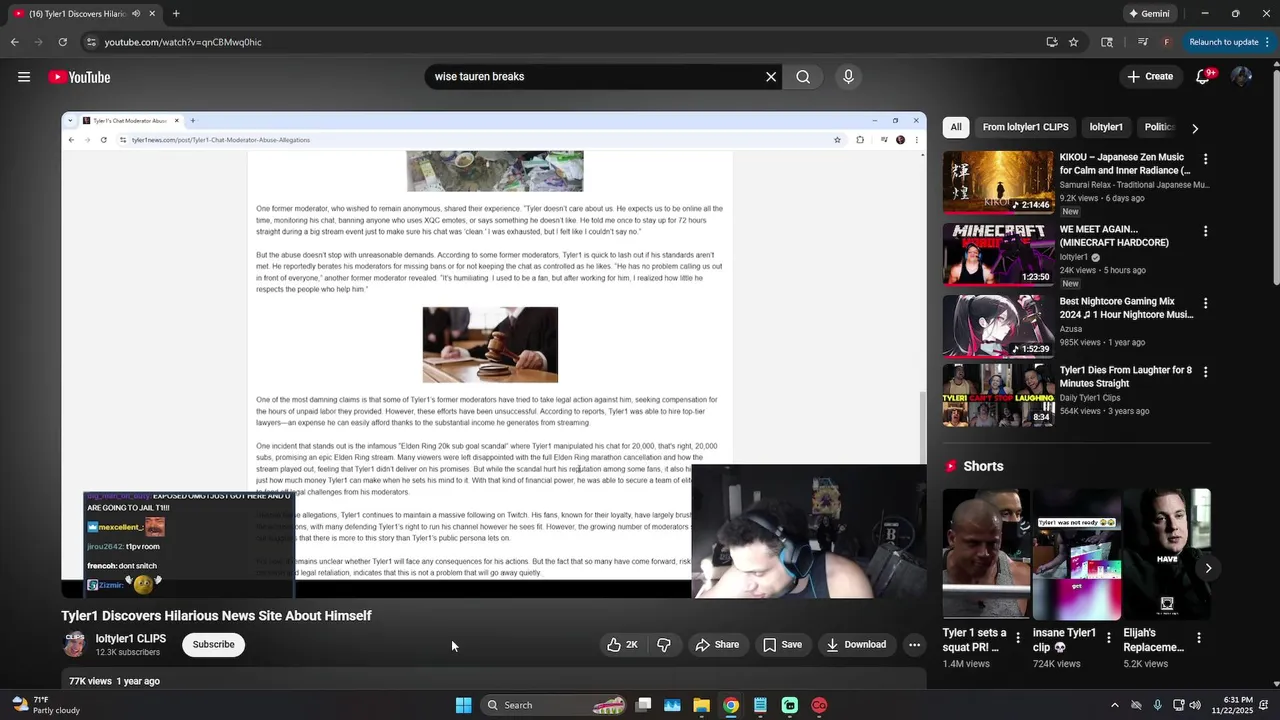This screenshot has height=720, width=1280.
Task: Open options for Tyler 1 squat PR short
Action: click(x=1018, y=637)
